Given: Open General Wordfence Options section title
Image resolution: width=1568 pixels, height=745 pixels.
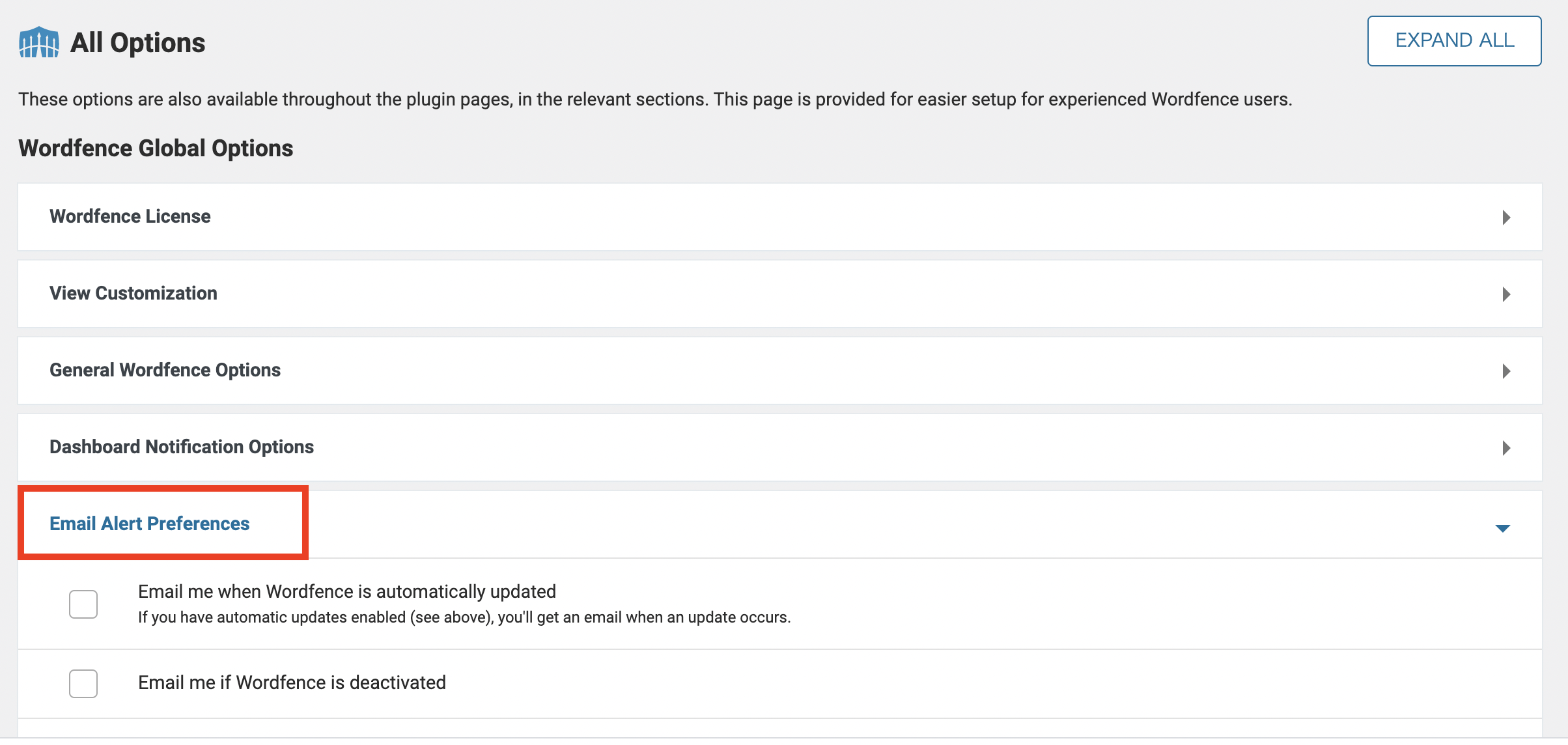Looking at the screenshot, I should [165, 370].
